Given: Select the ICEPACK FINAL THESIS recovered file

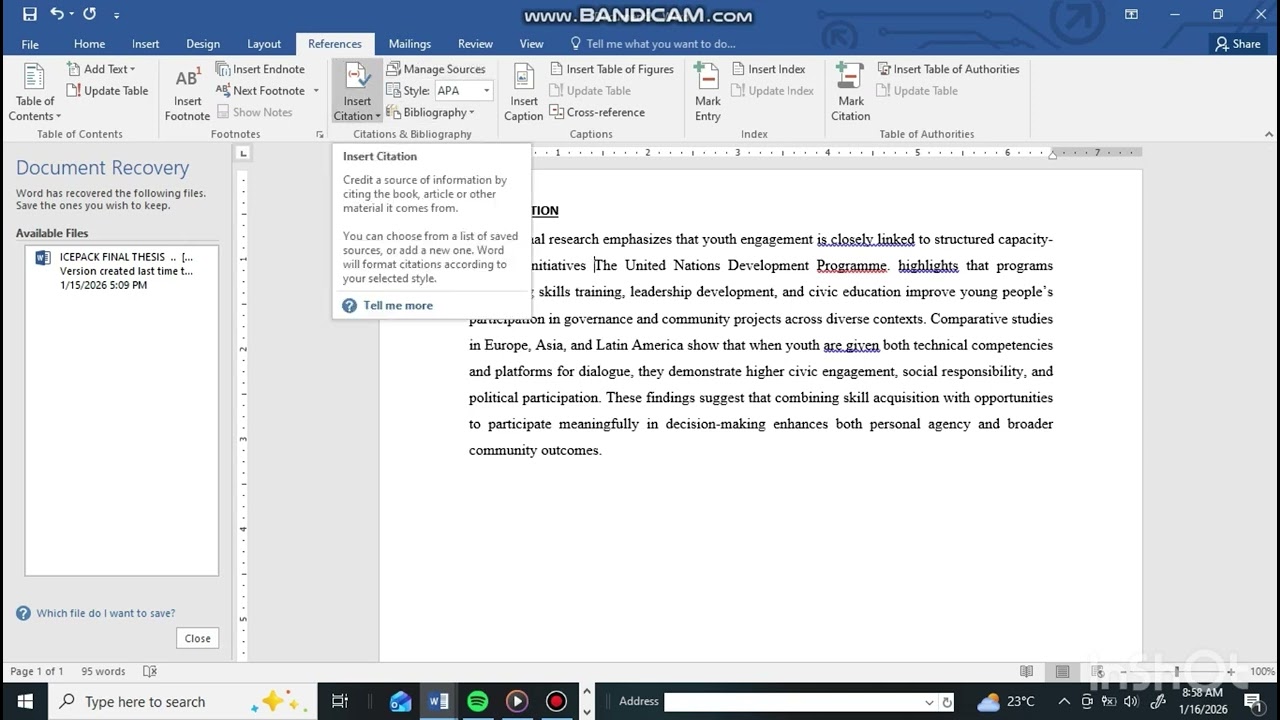Looking at the screenshot, I should (121, 271).
